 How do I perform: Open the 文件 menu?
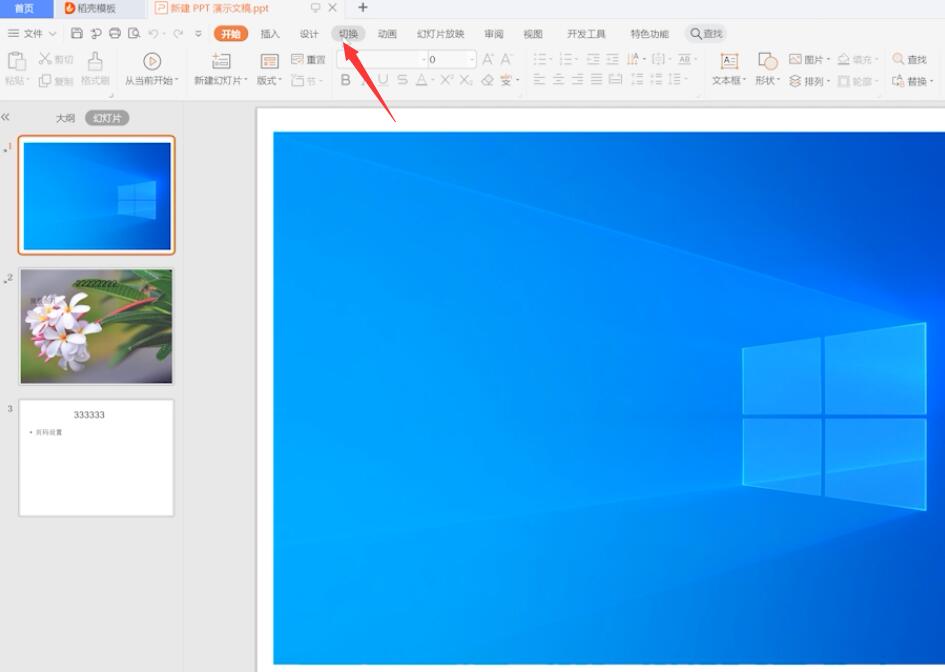[31, 34]
